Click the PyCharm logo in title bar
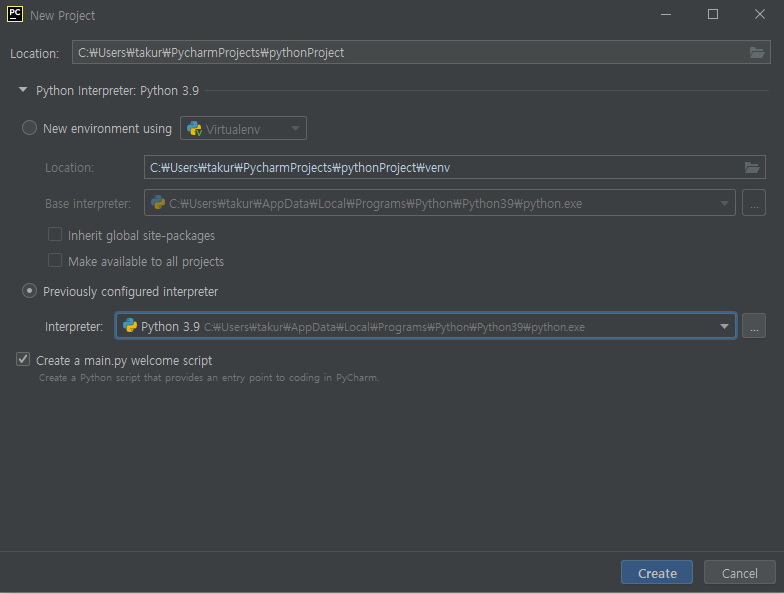Image resolution: width=784 pixels, height=594 pixels. [x=15, y=14]
